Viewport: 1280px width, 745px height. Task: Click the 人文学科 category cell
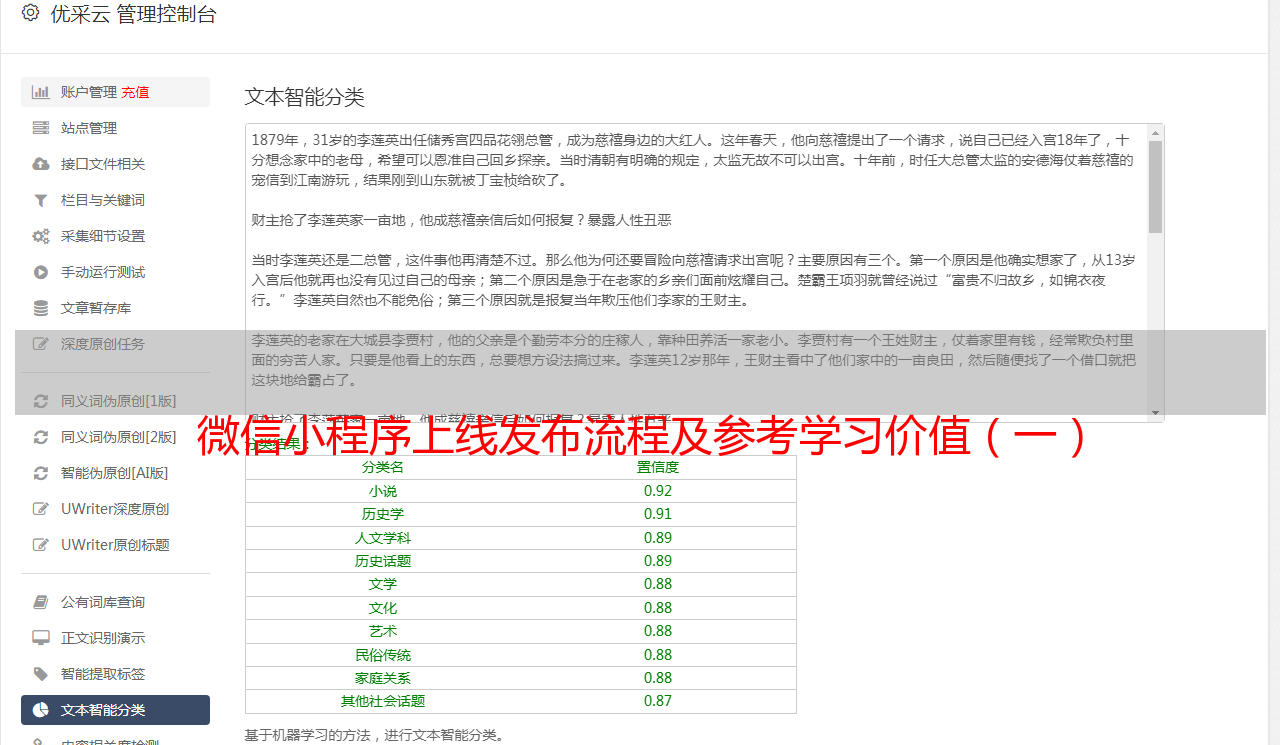tap(383, 538)
